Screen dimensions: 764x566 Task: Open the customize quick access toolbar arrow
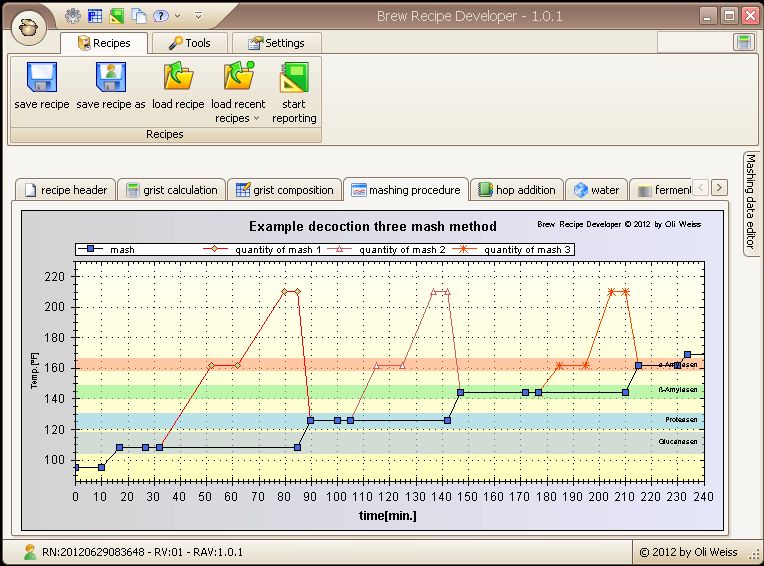point(198,16)
